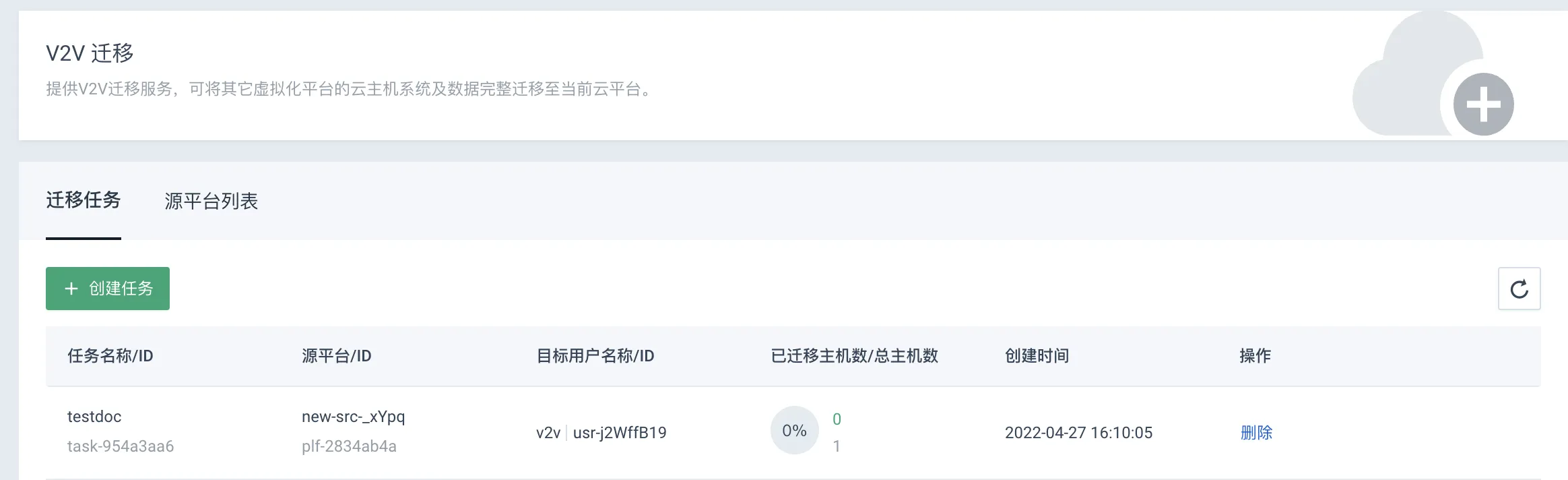Viewport: 1568px width, 480px height.
Task: Click the plus icon in 创建任务 button
Action: coord(71,289)
